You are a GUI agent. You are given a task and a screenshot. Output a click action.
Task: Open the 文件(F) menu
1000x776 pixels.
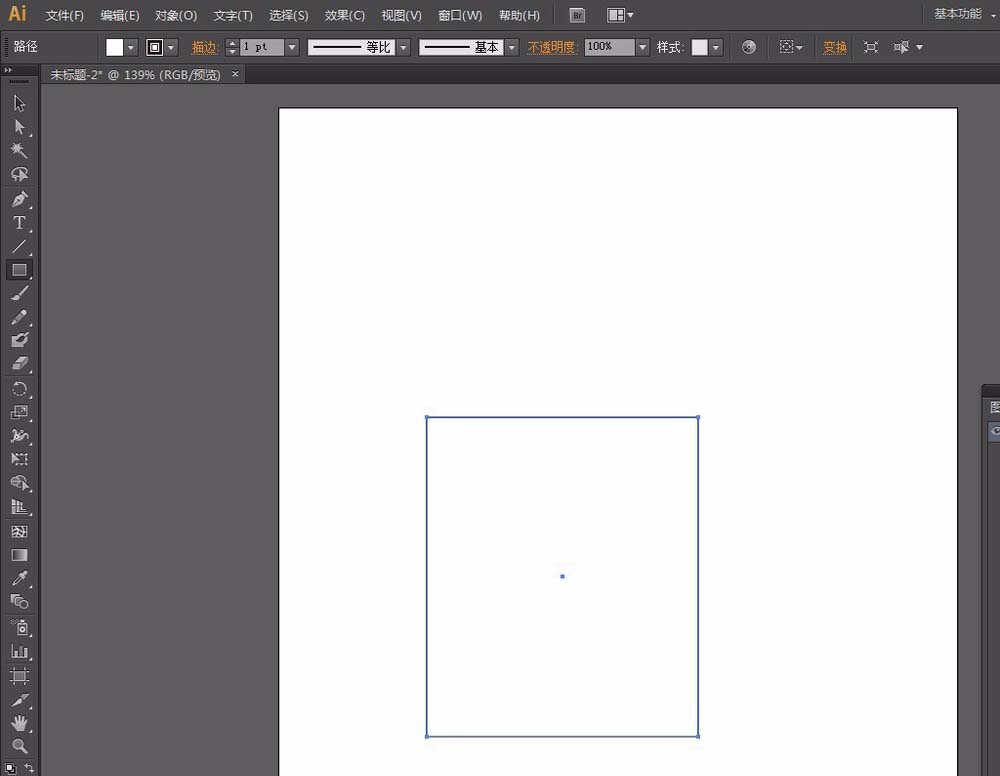[x=64, y=15]
